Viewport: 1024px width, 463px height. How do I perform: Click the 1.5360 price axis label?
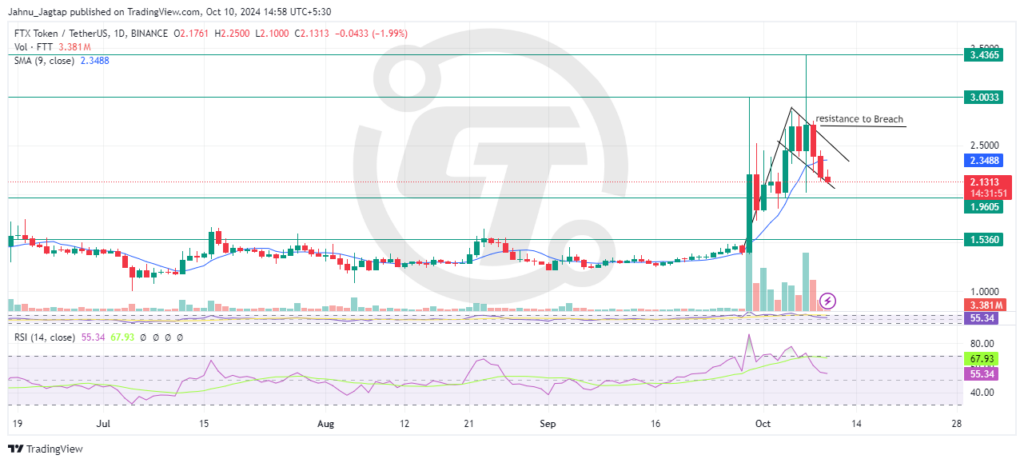[983, 240]
